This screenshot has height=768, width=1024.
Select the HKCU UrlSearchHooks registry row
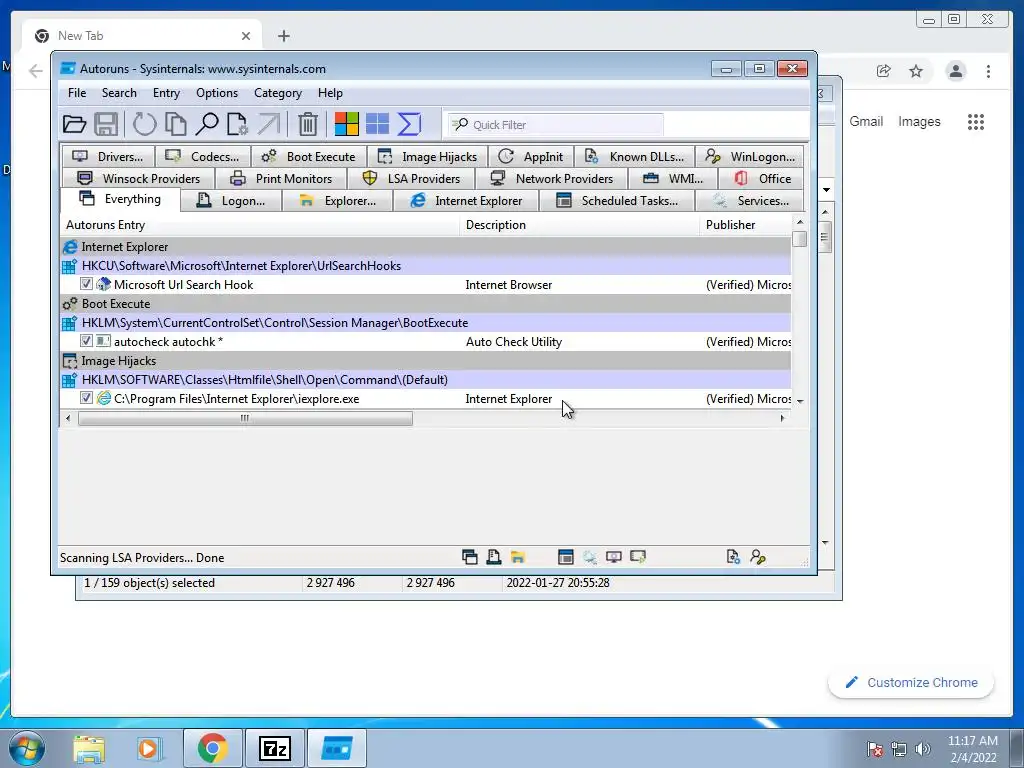pyautogui.click(x=425, y=266)
